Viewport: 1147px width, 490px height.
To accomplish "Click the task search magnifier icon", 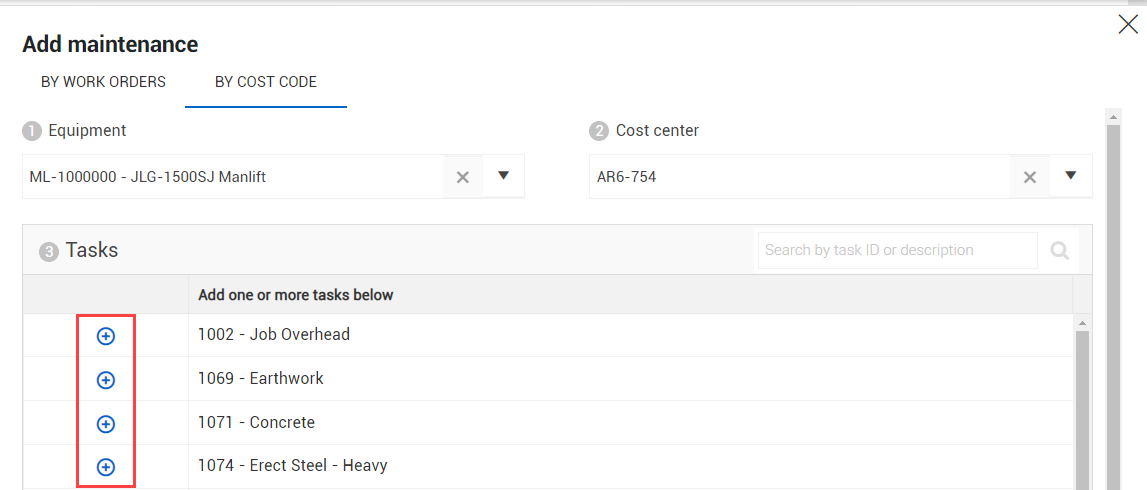I will (1060, 251).
